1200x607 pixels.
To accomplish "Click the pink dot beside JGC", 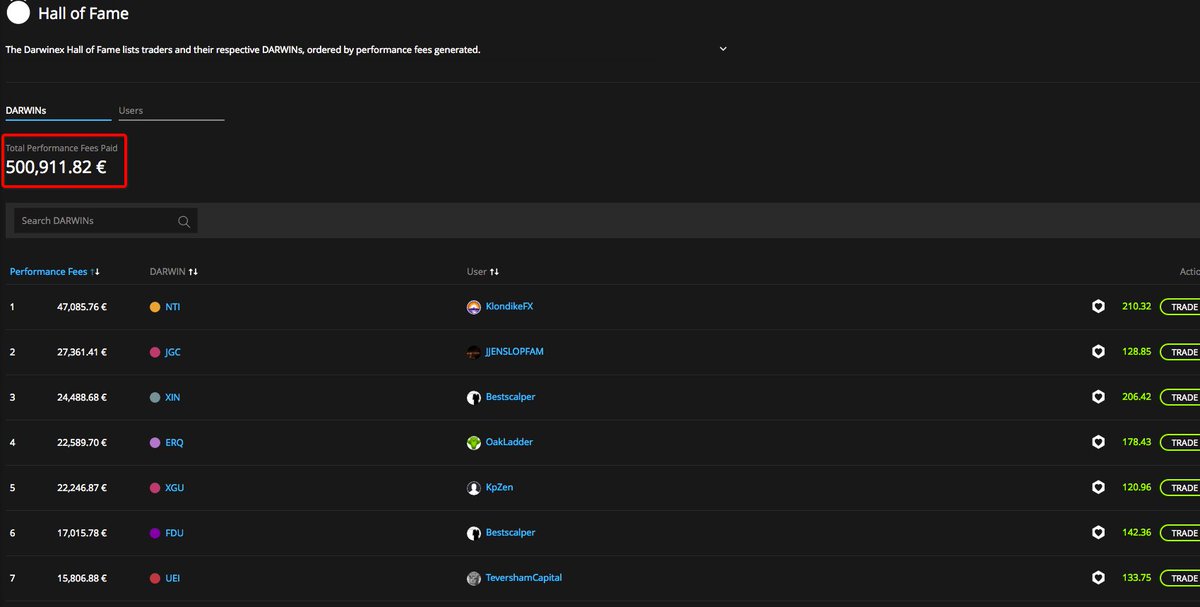I will tap(154, 352).
